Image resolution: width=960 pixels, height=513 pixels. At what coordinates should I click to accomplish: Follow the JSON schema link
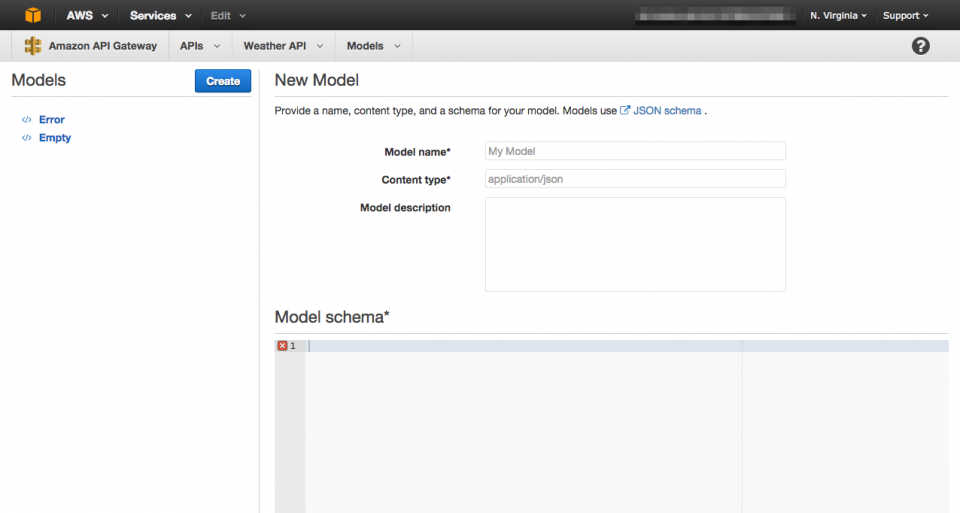(667, 111)
